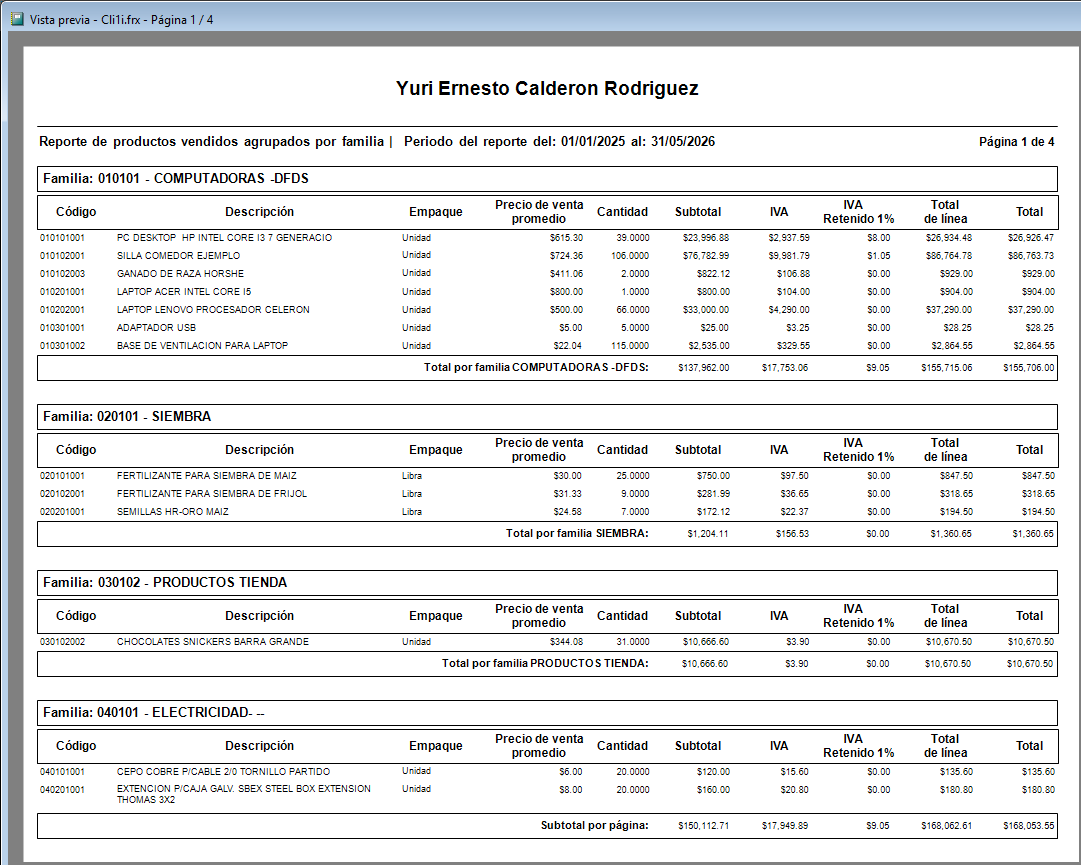The image size is (1081, 865).
Task: Click page subtotal $150,112.71
Action: (703, 826)
